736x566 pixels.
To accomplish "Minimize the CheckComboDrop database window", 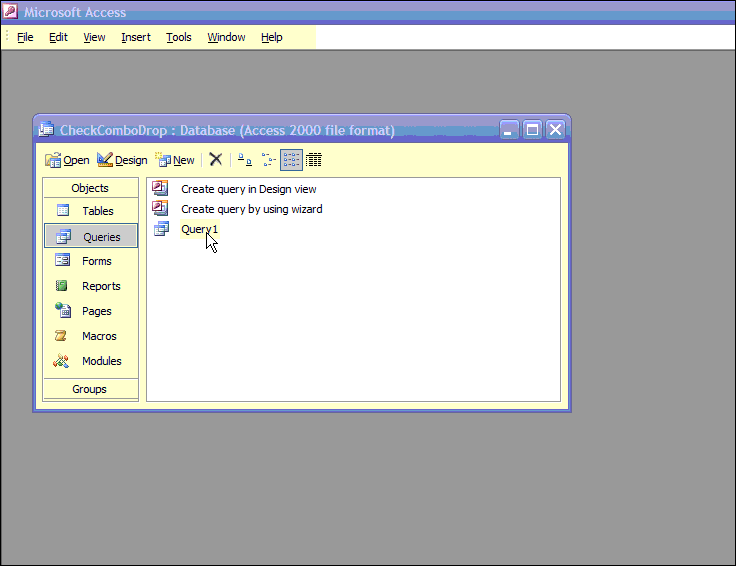I will (x=509, y=130).
